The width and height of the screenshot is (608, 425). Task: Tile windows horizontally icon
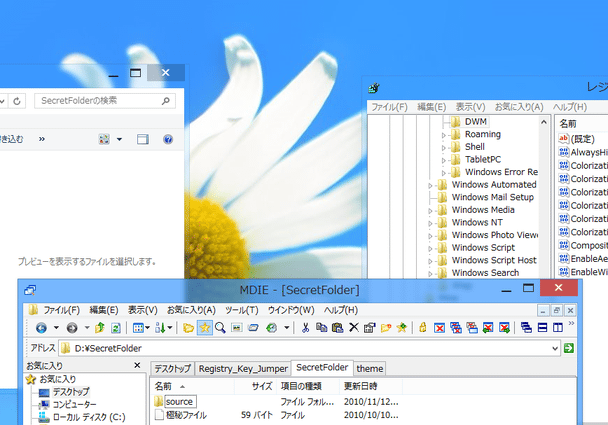pyautogui.click(x=542, y=328)
